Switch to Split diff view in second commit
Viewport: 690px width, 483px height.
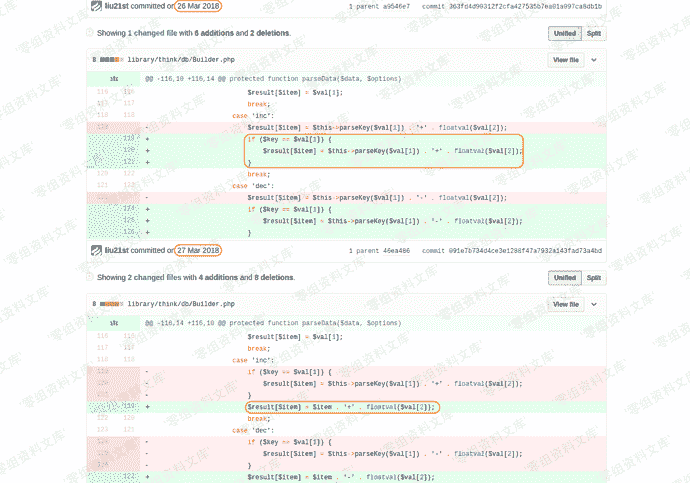click(594, 278)
